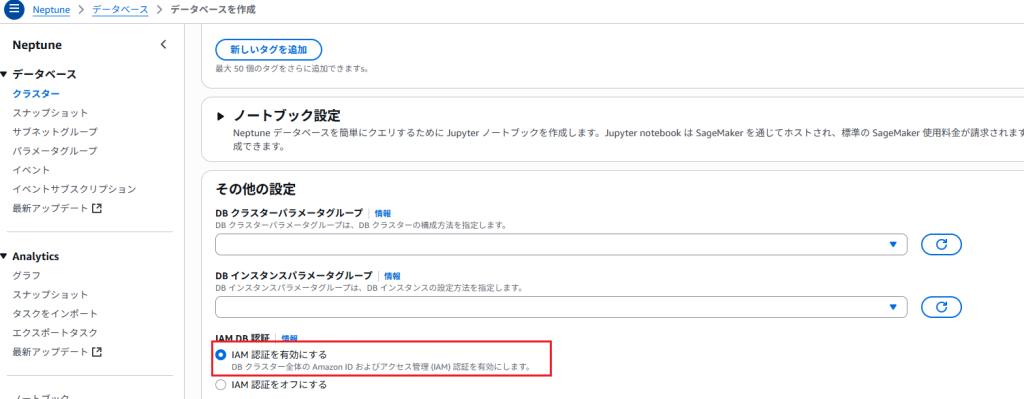1024x399 pixels.
Task: Select IAM 認証をオフにする radio button
Action: 221,385
